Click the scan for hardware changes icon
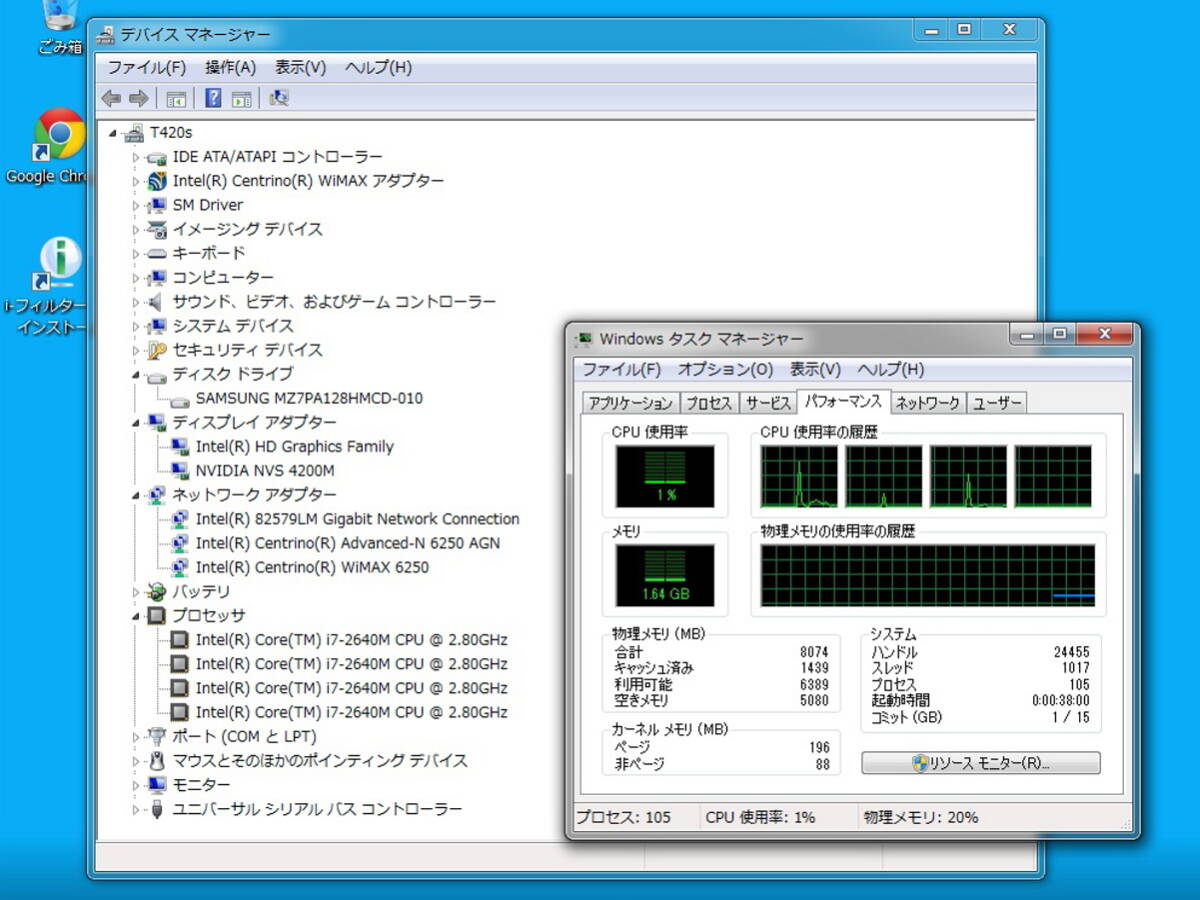The height and width of the screenshot is (900, 1200). (279, 98)
